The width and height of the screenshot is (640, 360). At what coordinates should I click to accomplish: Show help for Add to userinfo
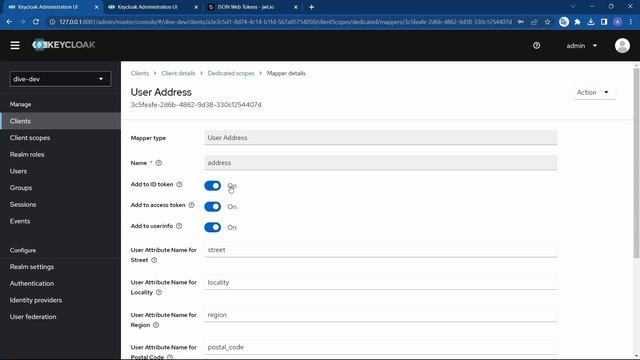[179, 226]
